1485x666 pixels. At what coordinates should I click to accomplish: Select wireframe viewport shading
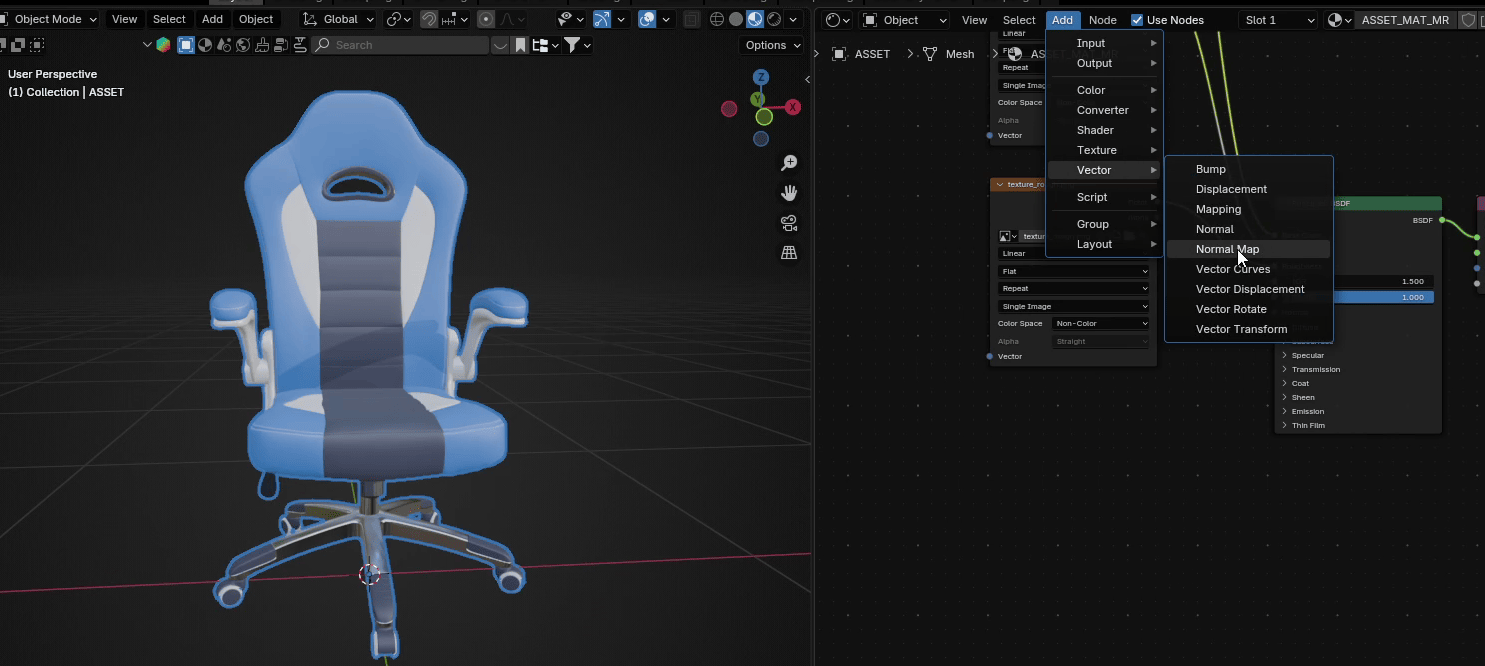(x=717, y=20)
